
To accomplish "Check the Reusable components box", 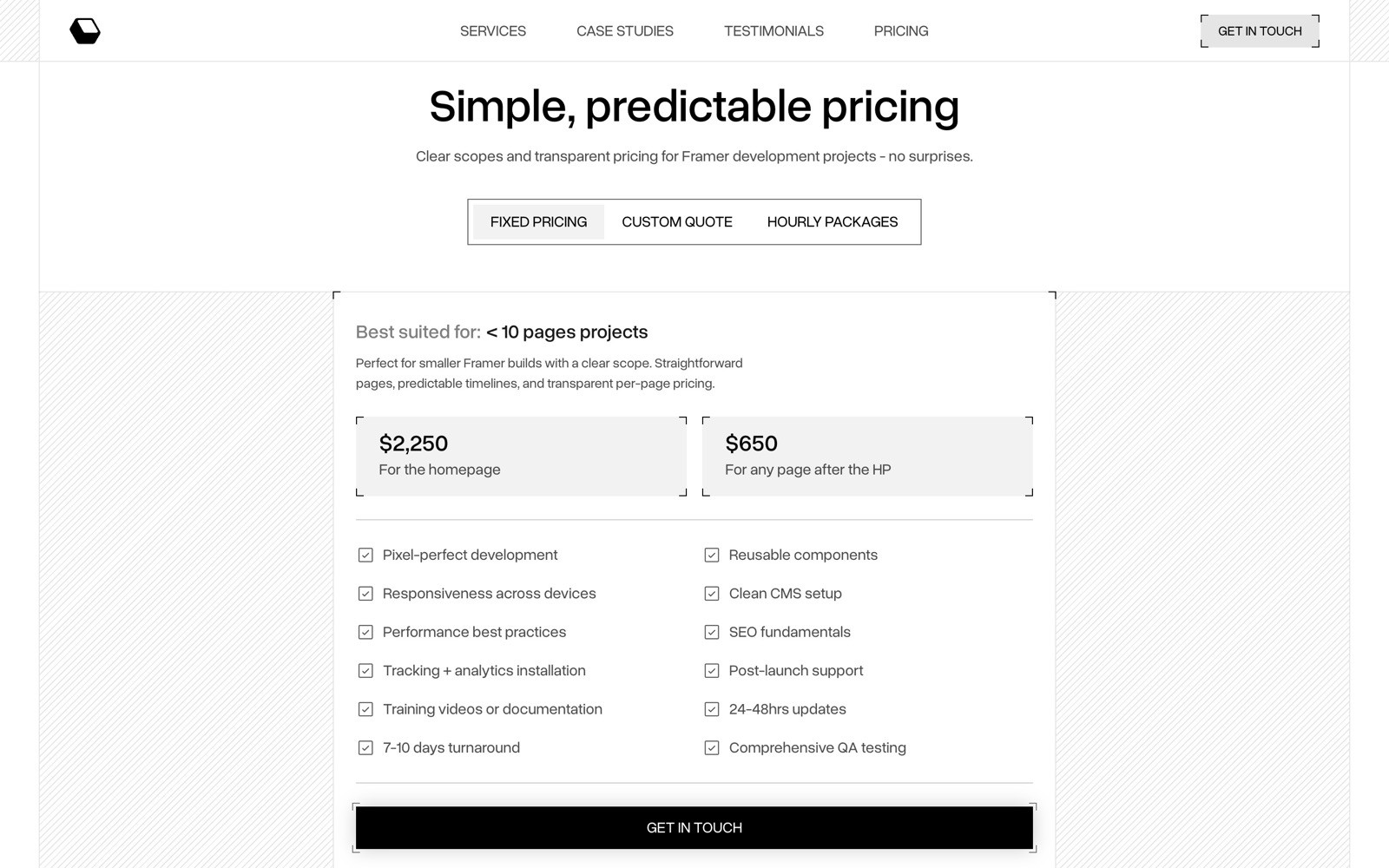I will [x=712, y=555].
